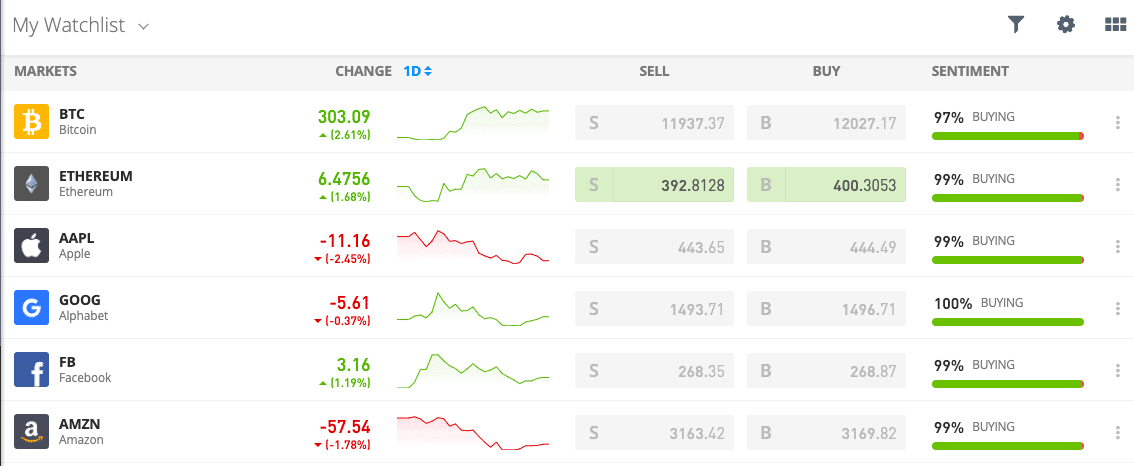Viewport: 1134px width, 466px height.
Task: Sell Amazon at 3163.42
Action: pos(655,433)
